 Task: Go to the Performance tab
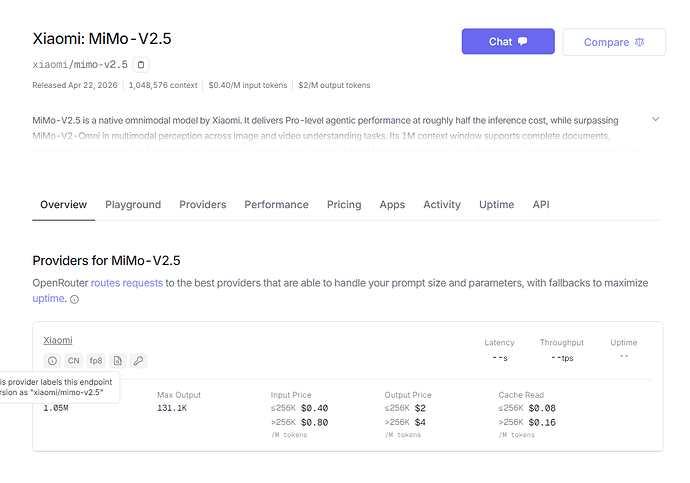pyautogui.click(x=276, y=205)
